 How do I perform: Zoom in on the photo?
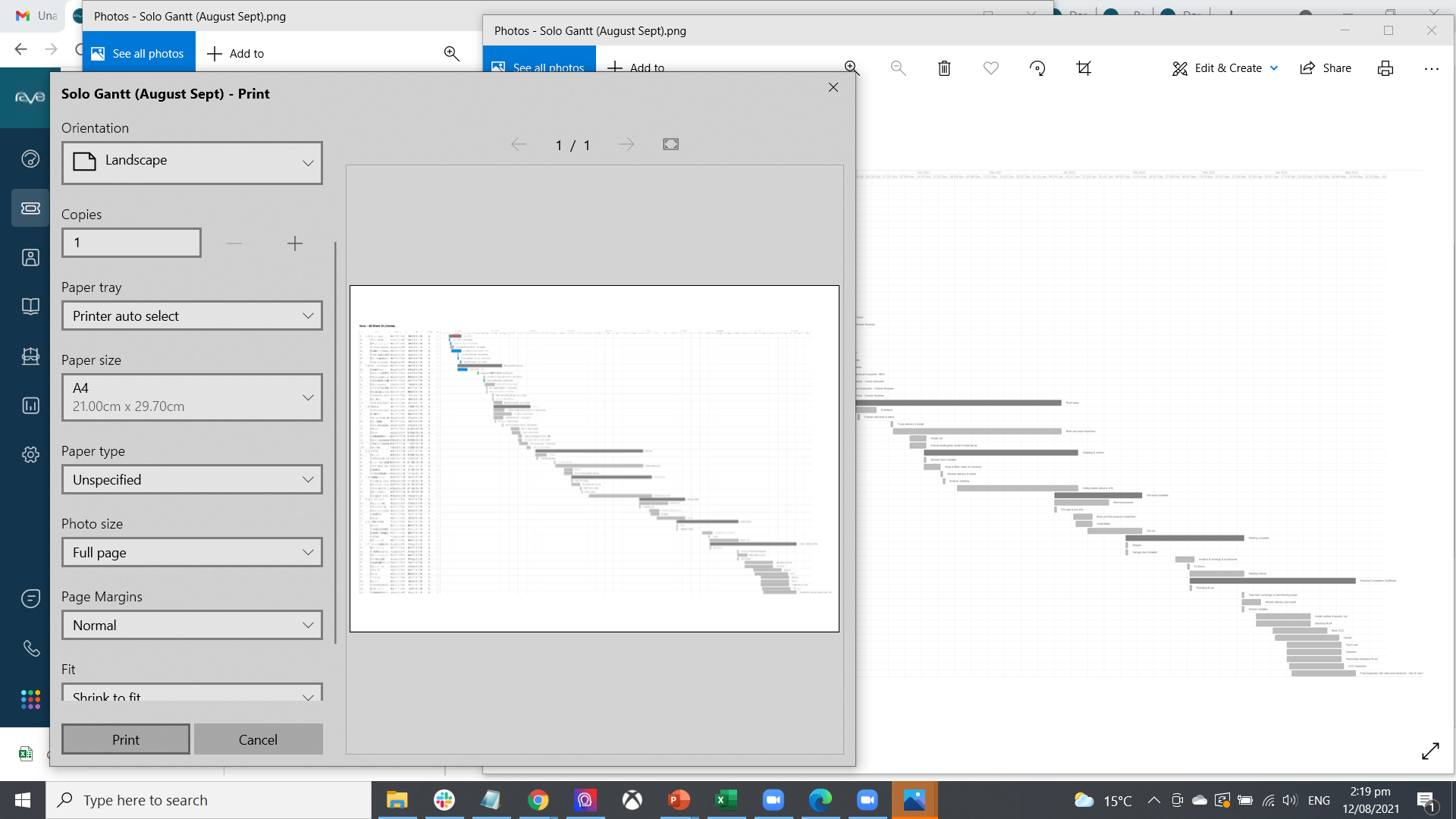[851, 67]
